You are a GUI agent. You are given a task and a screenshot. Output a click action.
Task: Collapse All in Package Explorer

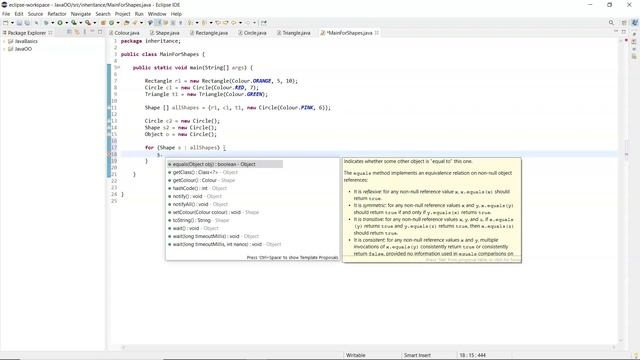coord(69,32)
